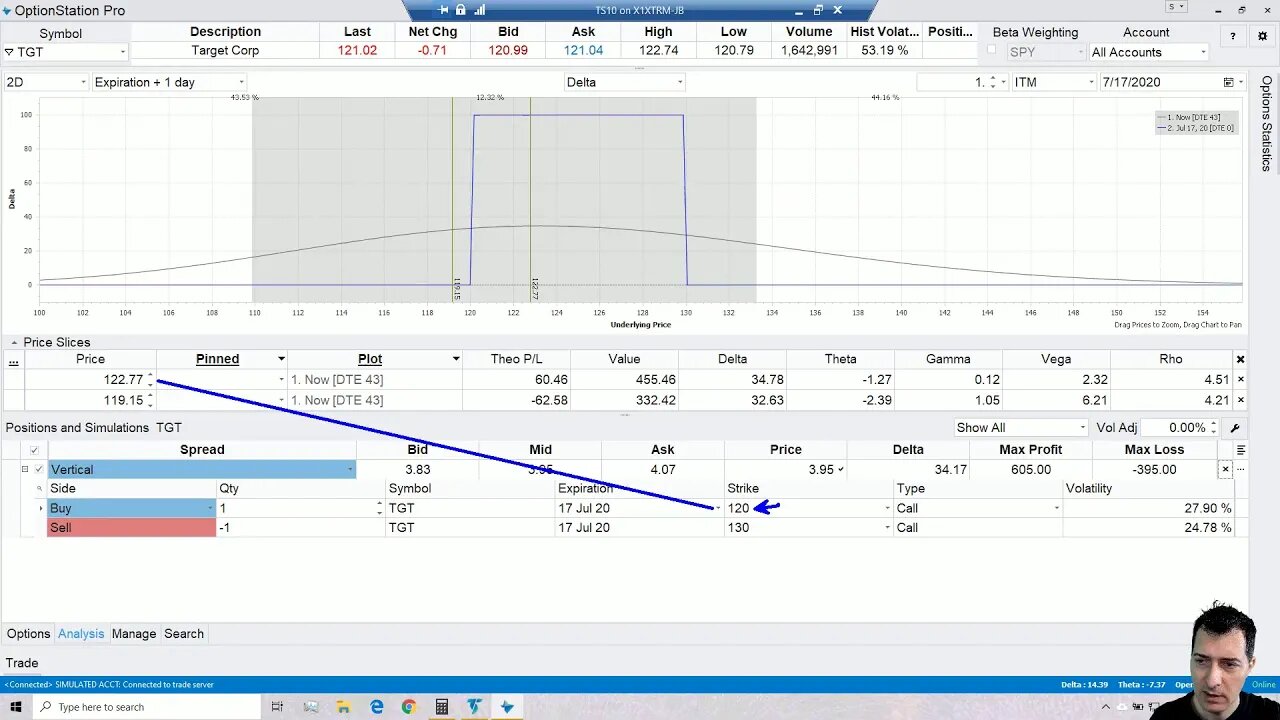Select the Volume value 1,642,991
Viewport: 1280px width, 720px height.
pos(808,50)
